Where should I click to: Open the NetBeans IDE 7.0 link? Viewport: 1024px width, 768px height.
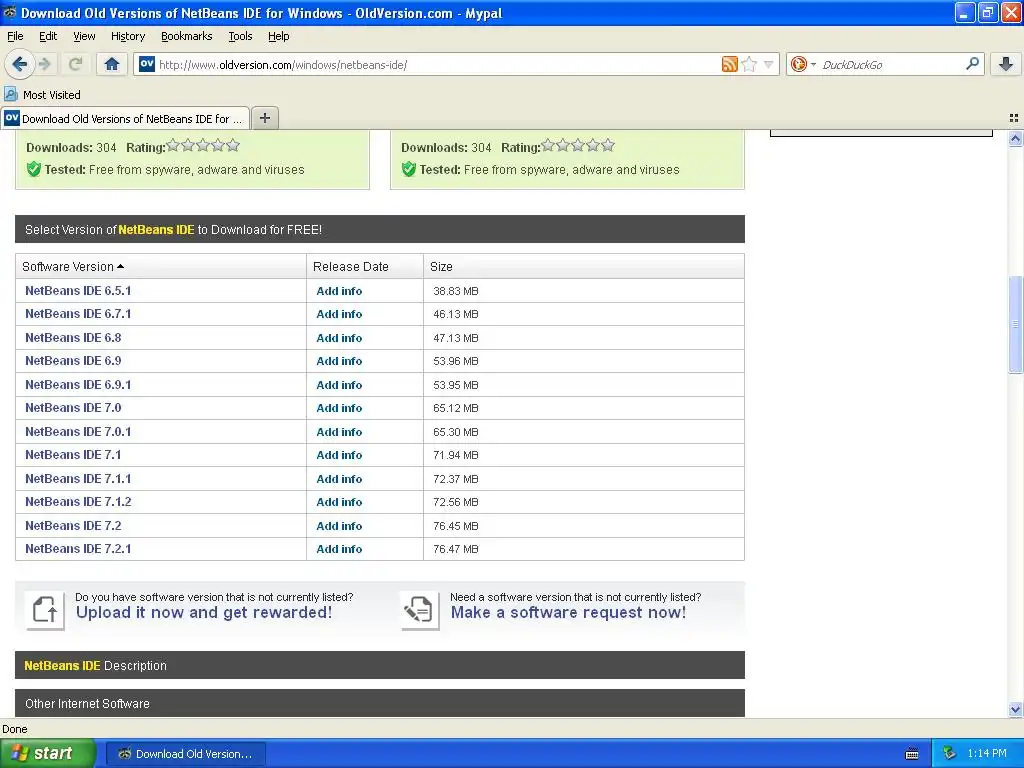click(x=73, y=408)
